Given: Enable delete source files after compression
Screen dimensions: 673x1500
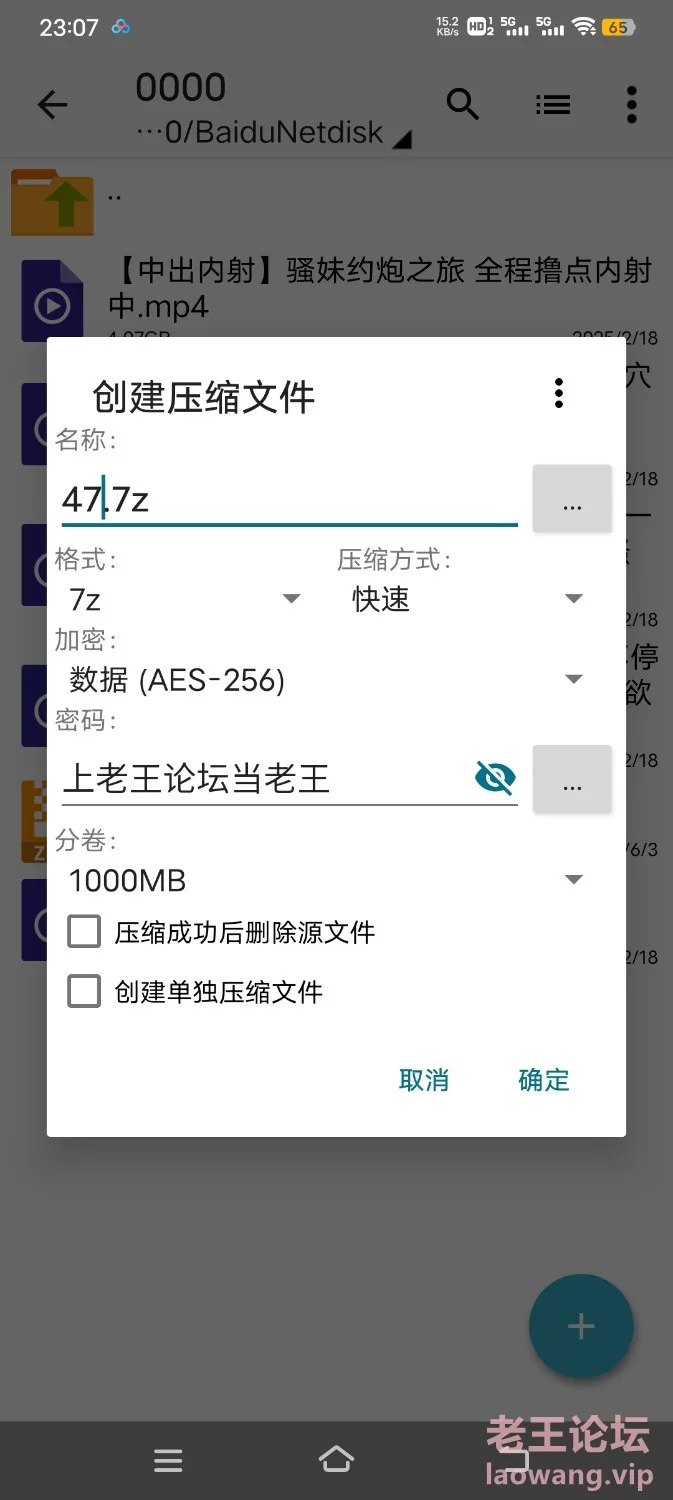Looking at the screenshot, I should pyautogui.click(x=84, y=932).
